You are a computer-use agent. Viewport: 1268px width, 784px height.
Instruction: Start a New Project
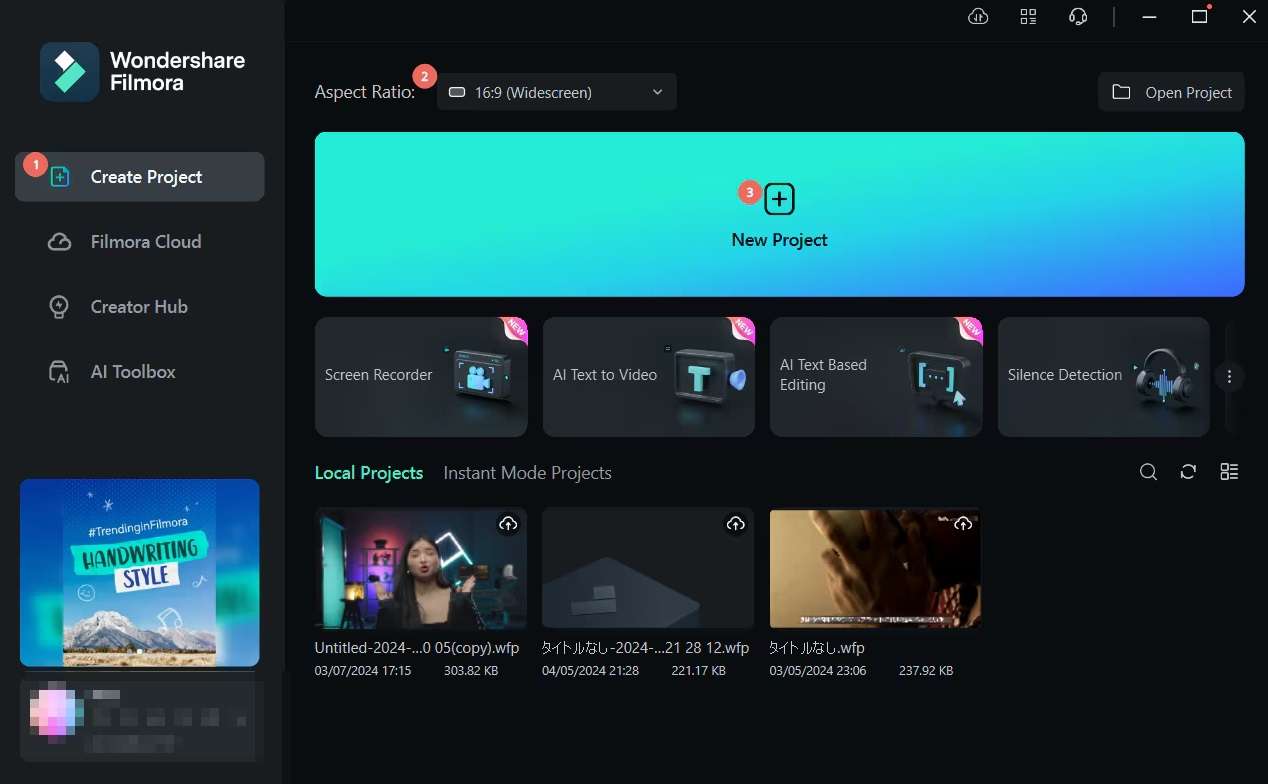780,214
